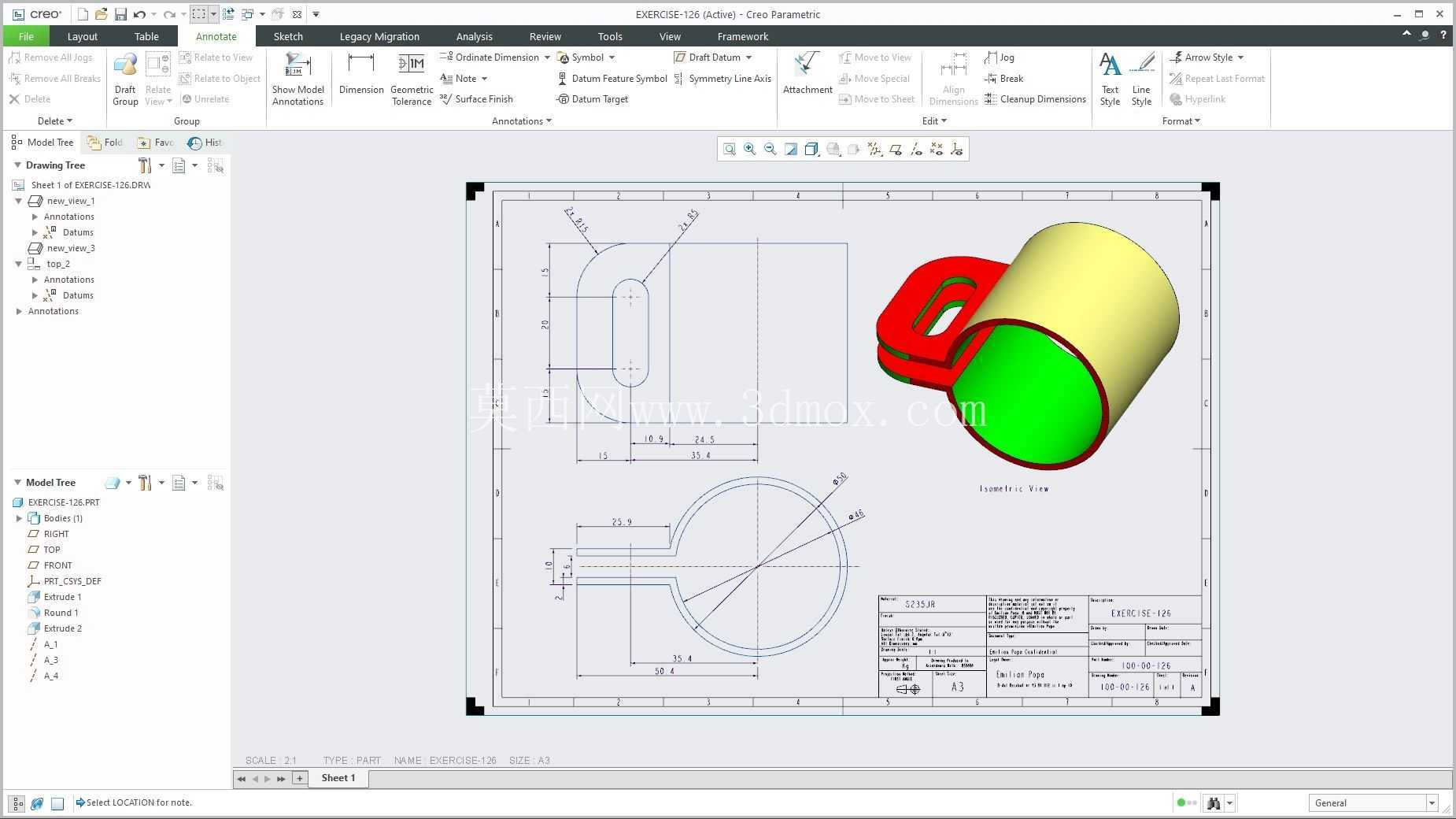Switch to the Legacy Migration tab
Screen dimensions: 1456x819
[x=379, y=36]
